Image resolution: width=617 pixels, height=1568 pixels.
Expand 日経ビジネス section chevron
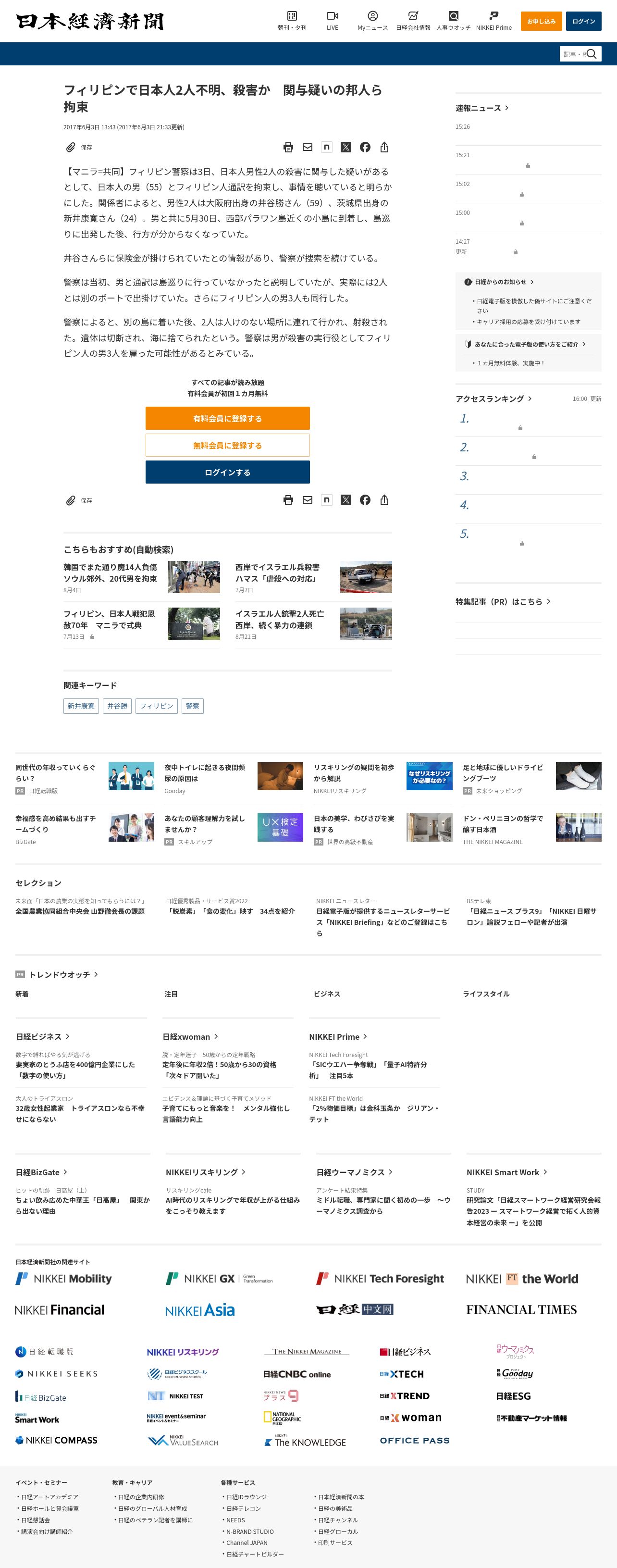point(68,1037)
